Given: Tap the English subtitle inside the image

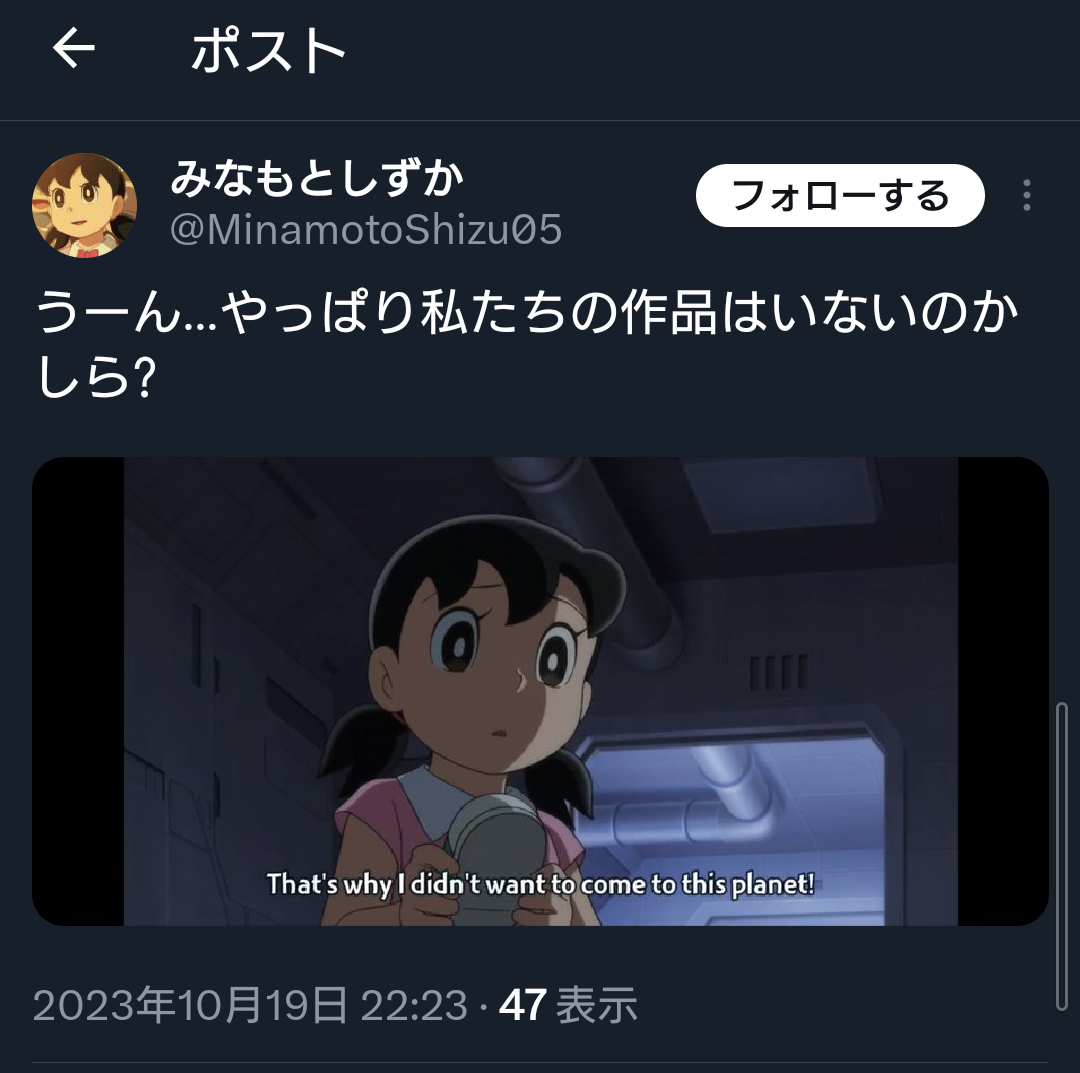Looking at the screenshot, I should click(540, 884).
